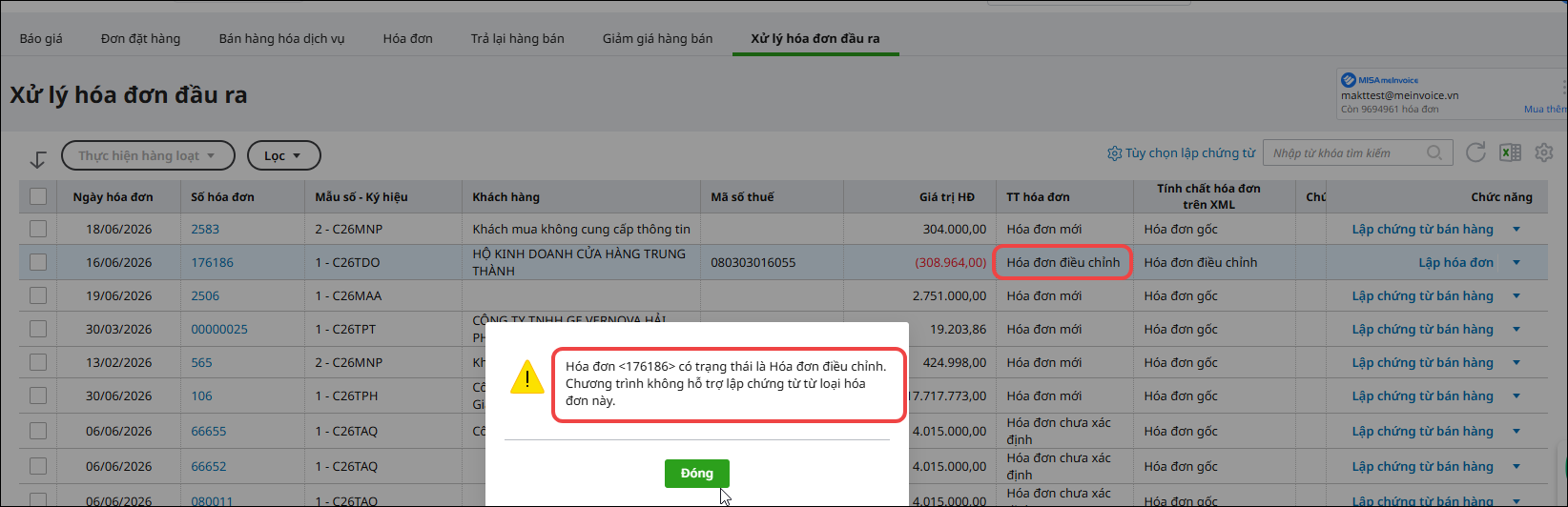Viewport: 1568px width, 507px height.
Task: Check the row of invoice 66652
Action: [38, 466]
